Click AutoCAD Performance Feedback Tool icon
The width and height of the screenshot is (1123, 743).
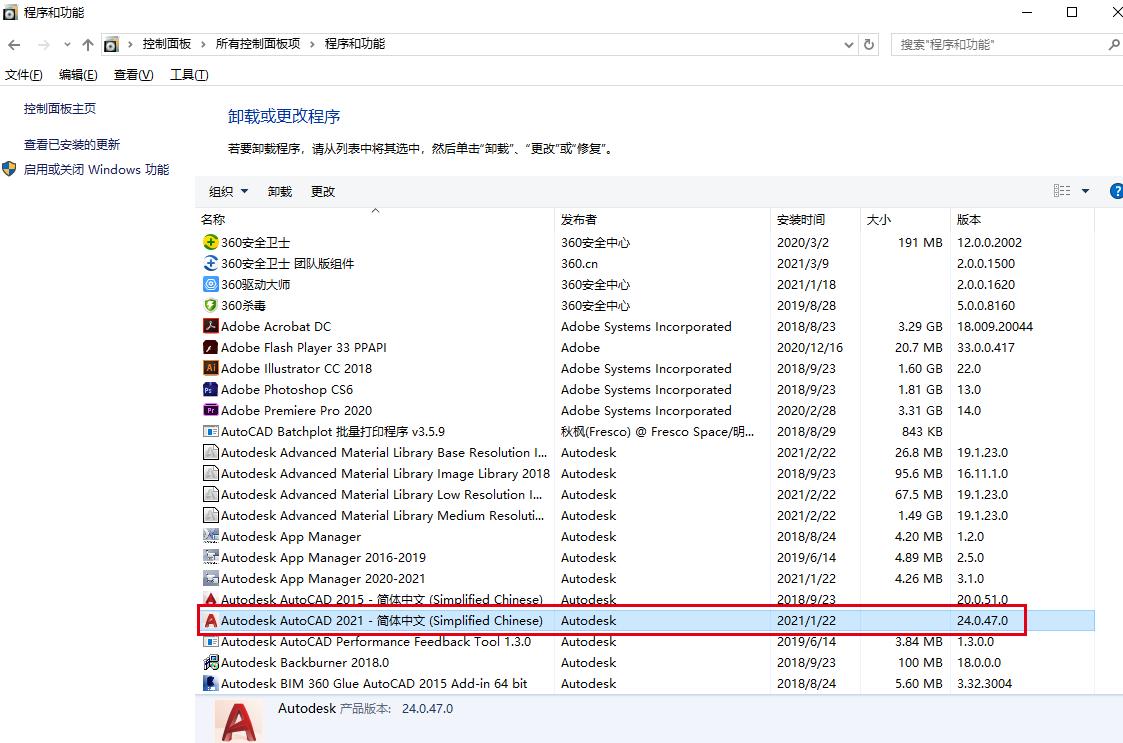tap(211, 641)
